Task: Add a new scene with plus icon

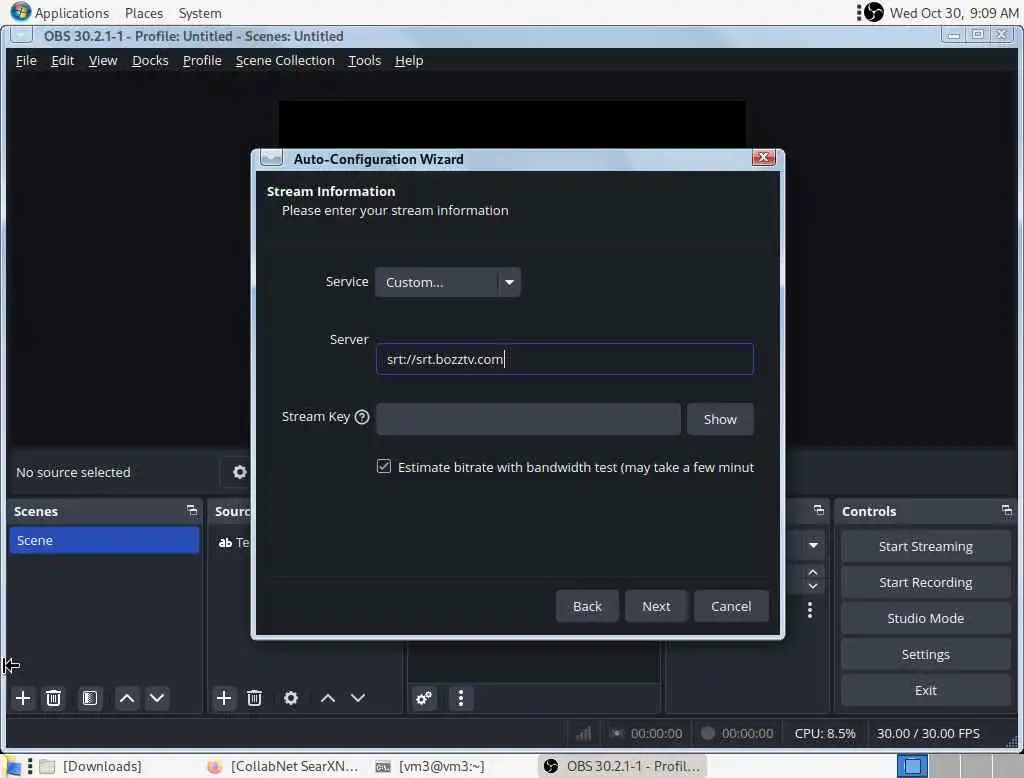Action: [x=23, y=698]
